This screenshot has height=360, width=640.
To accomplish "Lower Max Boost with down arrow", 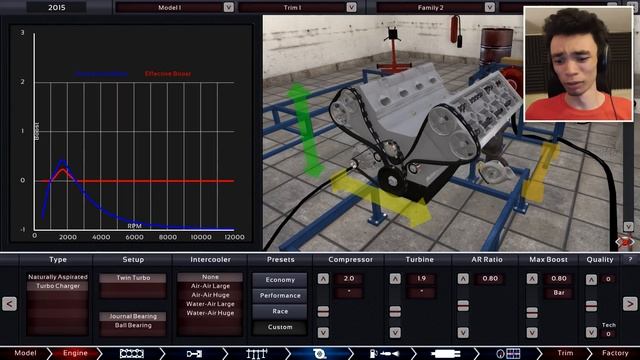I will 532,333.
